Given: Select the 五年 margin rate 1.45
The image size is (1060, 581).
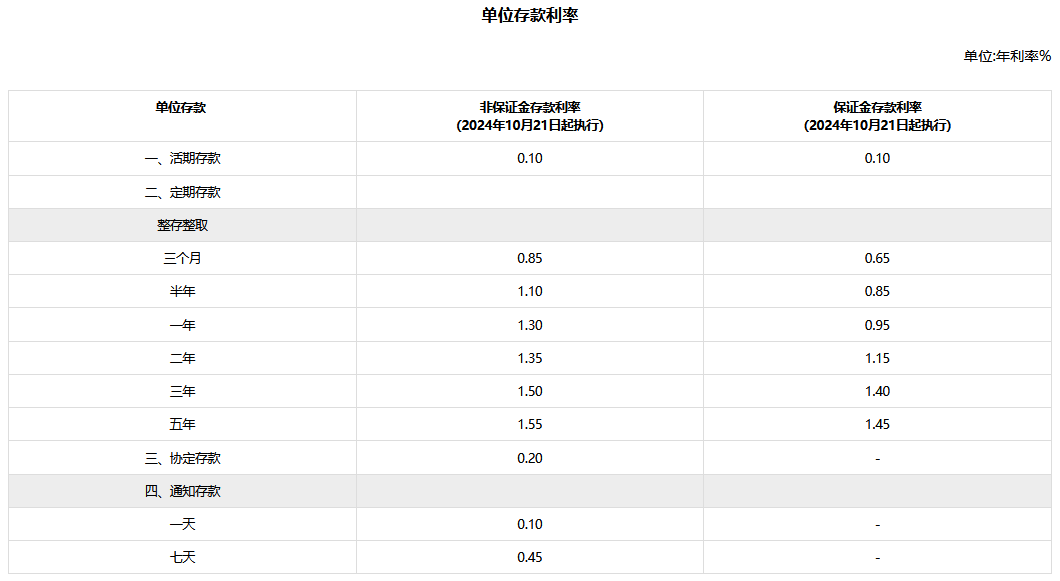Looking at the screenshot, I should (x=877, y=425).
